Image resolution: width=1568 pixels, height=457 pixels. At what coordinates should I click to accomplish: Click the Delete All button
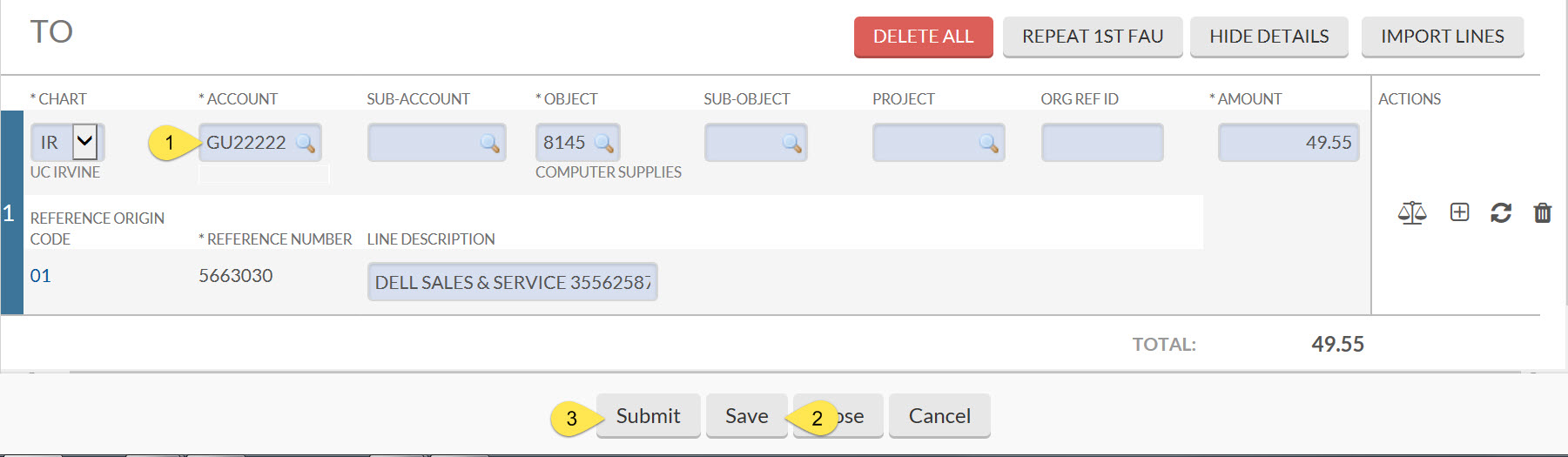pos(923,37)
